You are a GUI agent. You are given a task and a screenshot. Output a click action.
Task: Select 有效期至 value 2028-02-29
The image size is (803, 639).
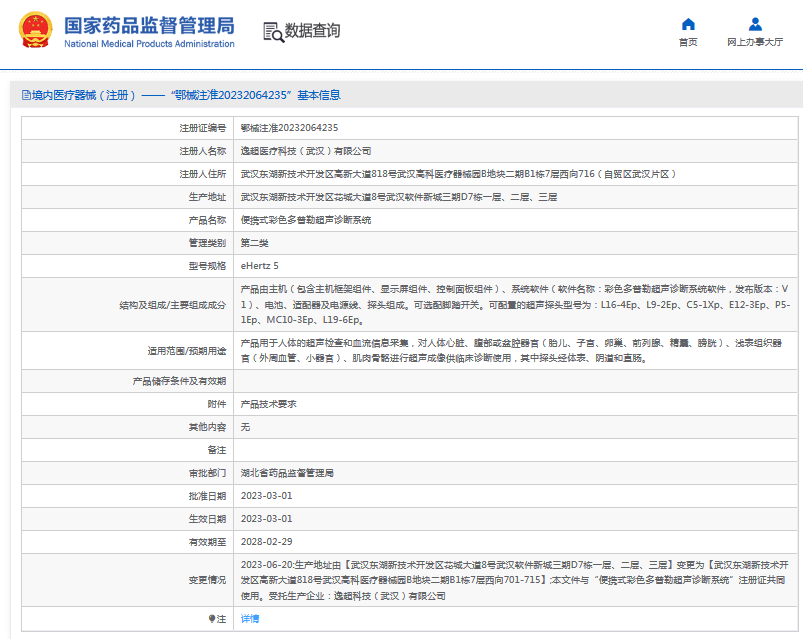(266, 542)
